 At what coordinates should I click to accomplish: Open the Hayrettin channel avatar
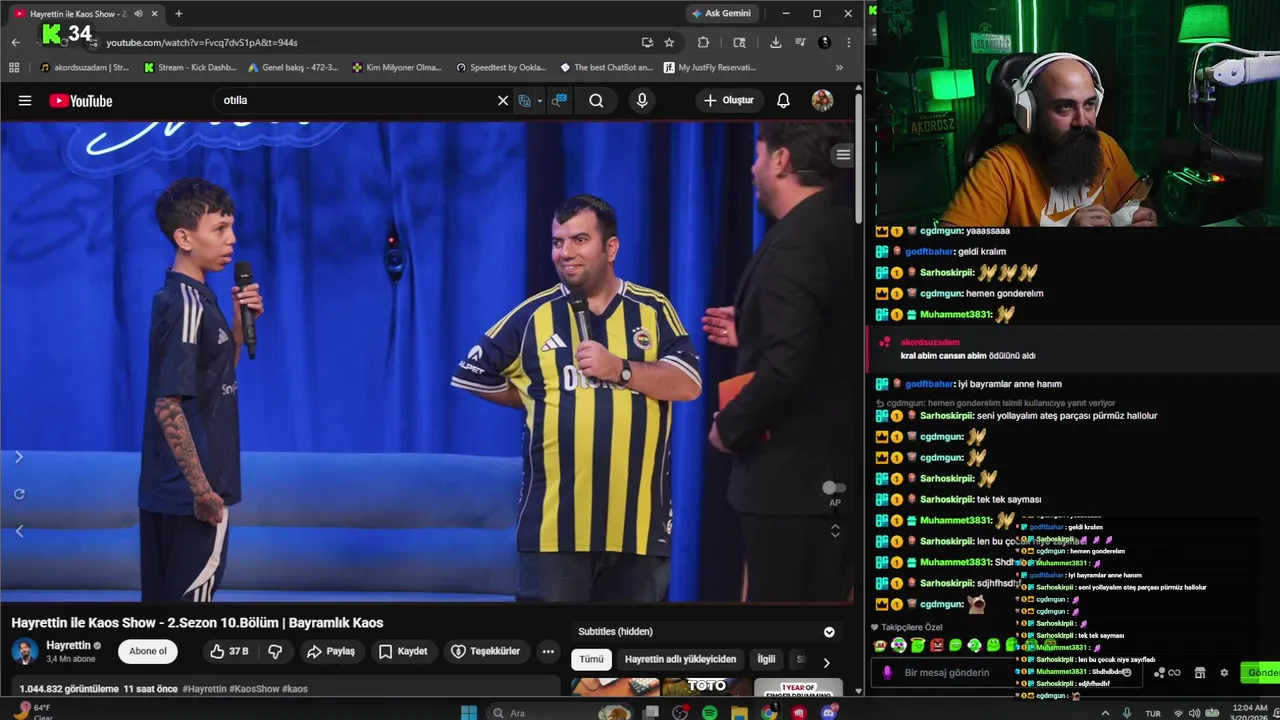[x=25, y=651]
